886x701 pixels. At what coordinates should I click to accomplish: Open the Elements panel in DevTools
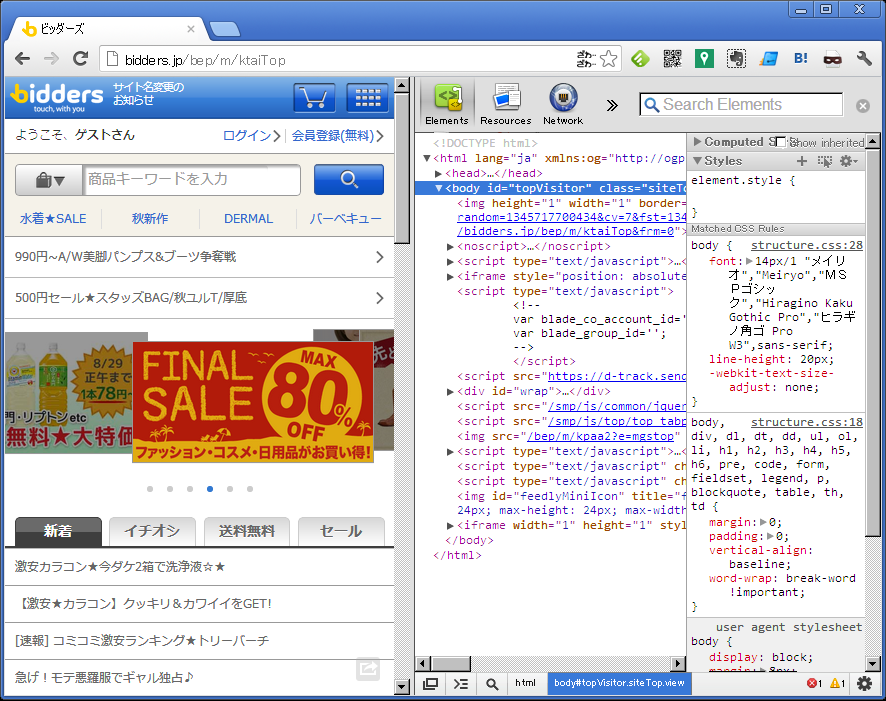tap(447, 105)
